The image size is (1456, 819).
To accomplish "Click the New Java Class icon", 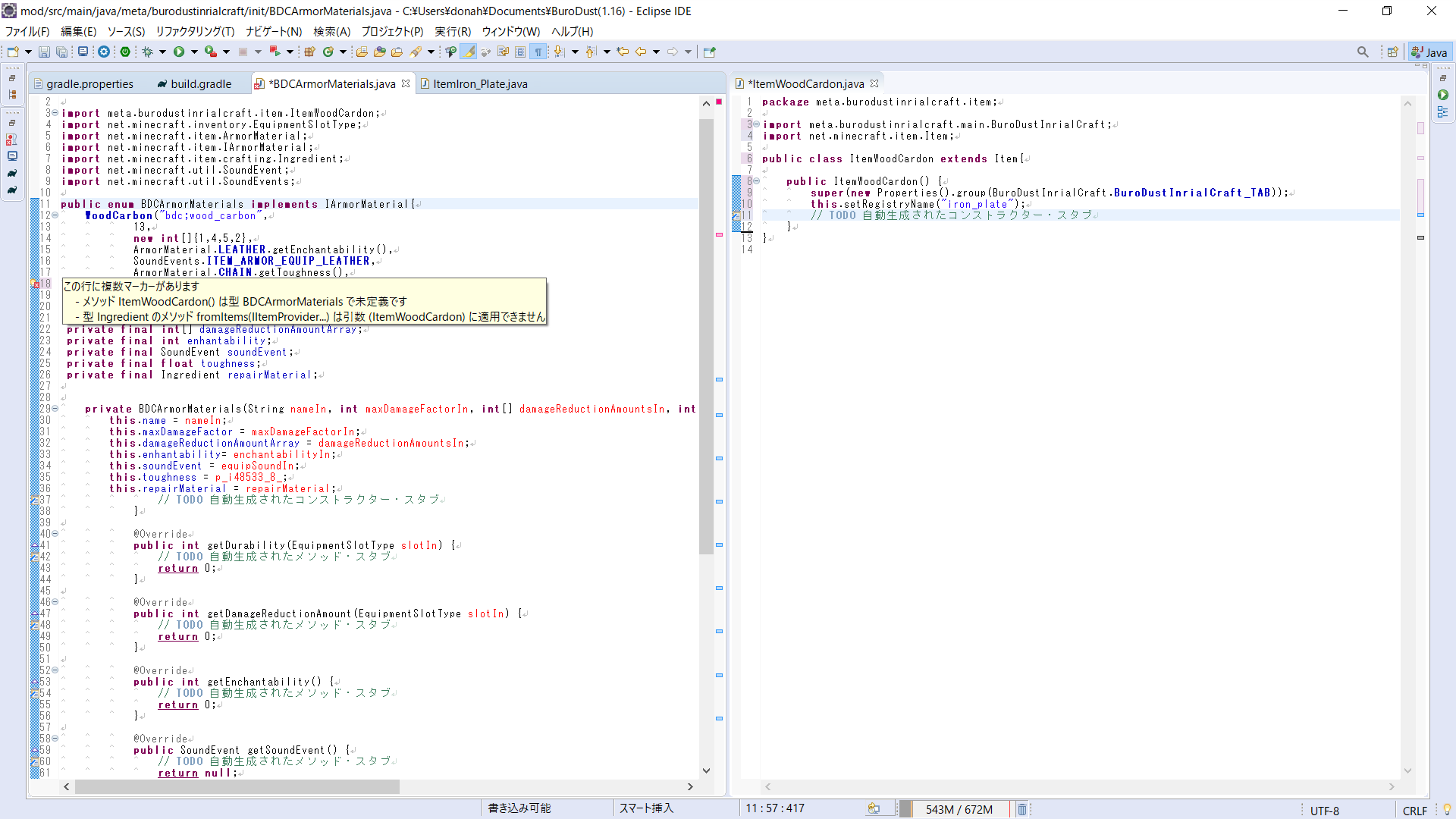I will click(328, 52).
